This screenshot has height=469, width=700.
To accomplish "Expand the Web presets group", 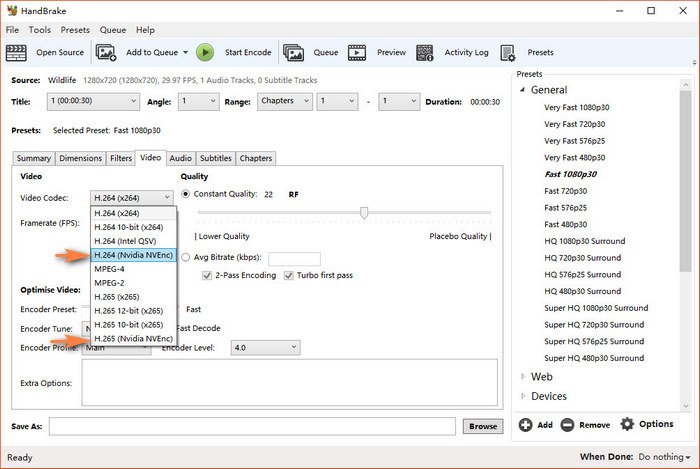I will (x=523, y=377).
